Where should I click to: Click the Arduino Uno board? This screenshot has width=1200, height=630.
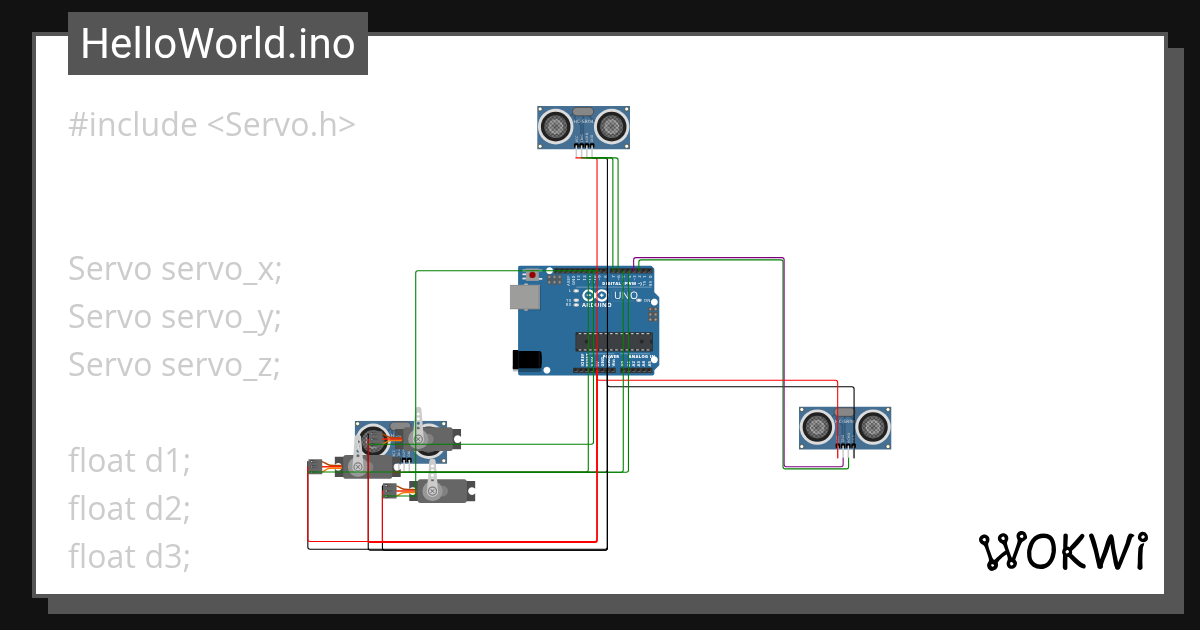coord(560,320)
